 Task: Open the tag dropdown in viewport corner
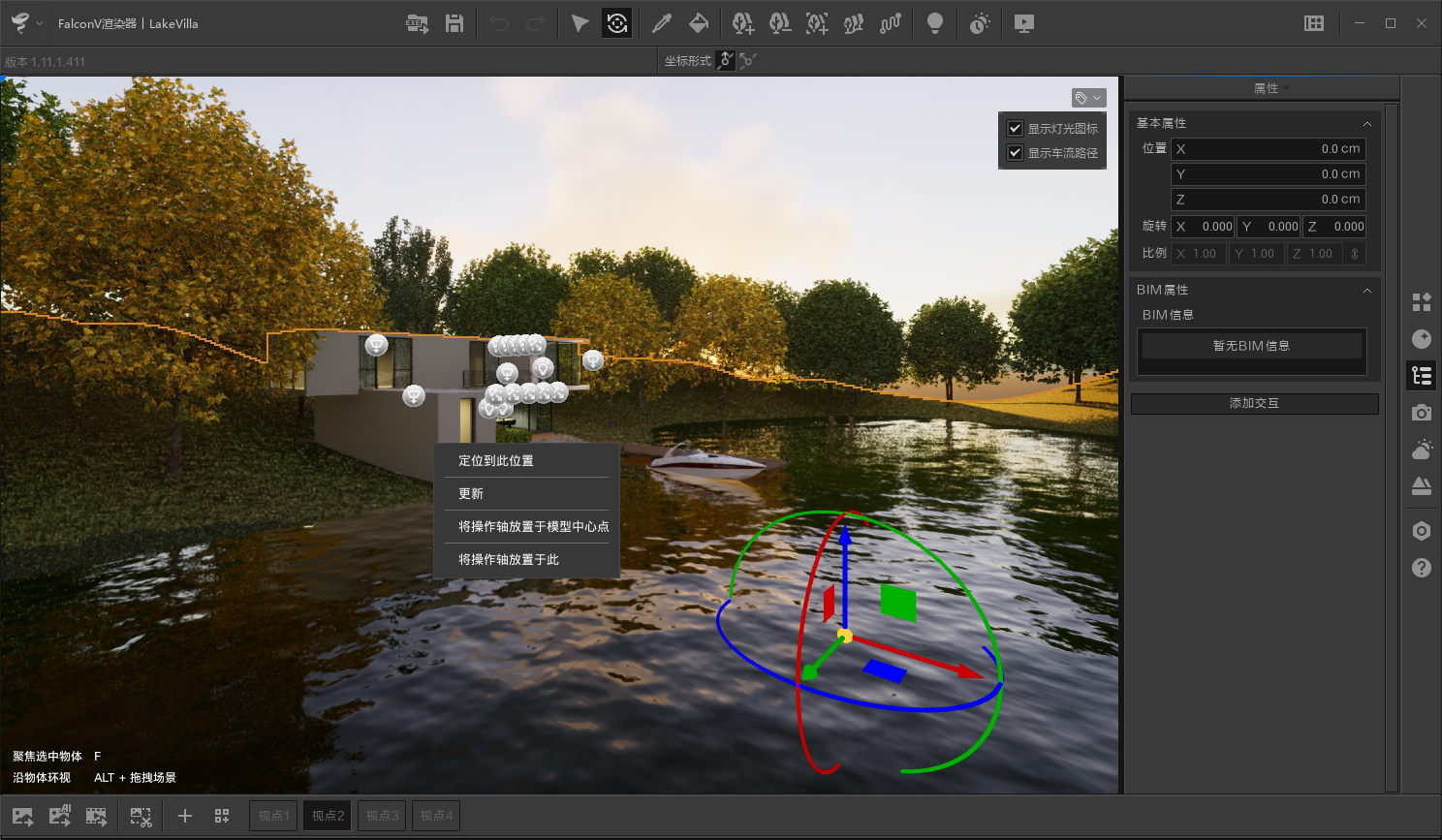[x=1088, y=98]
